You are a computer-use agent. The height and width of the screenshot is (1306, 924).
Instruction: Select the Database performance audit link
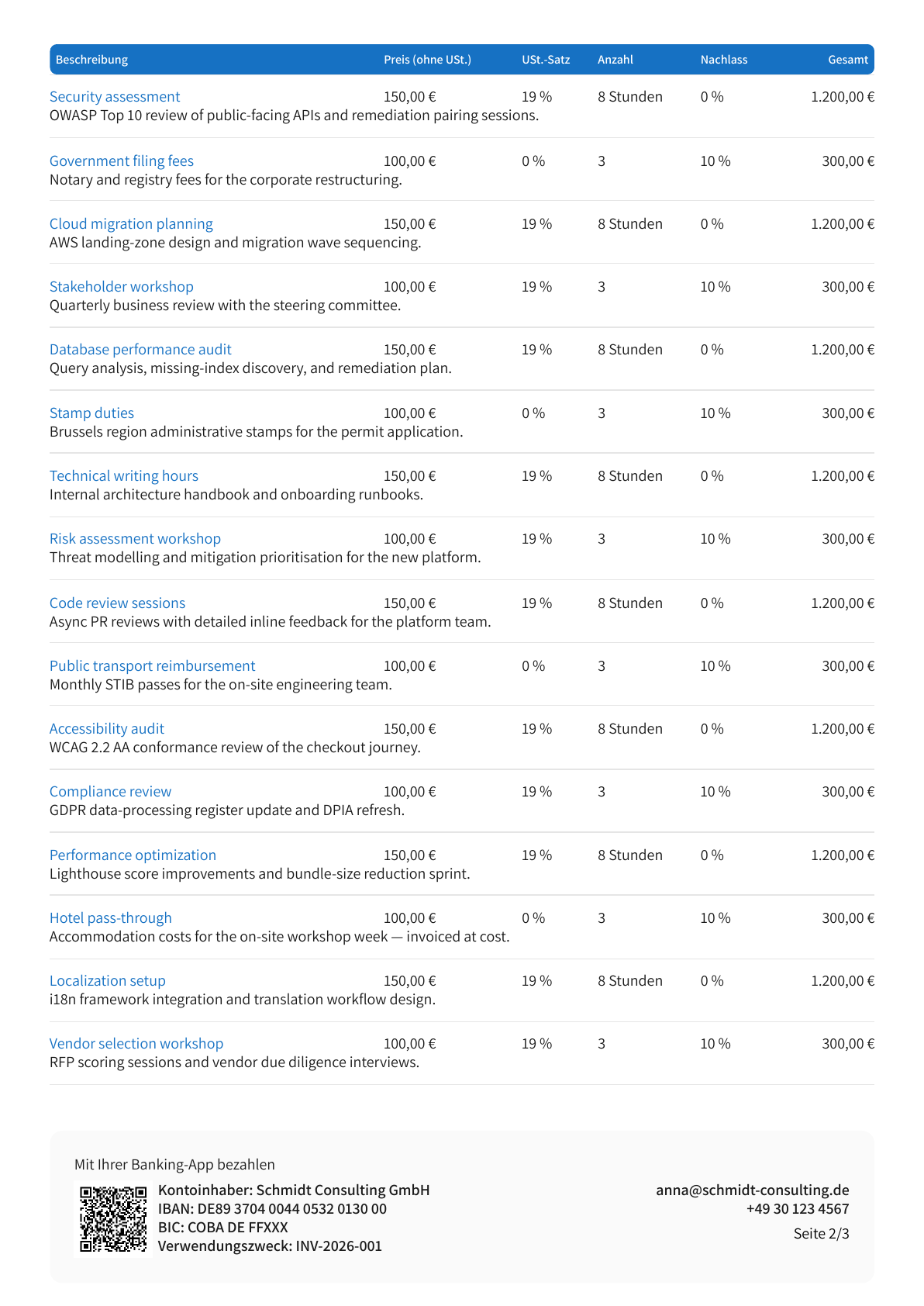click(x=140, y=350)
